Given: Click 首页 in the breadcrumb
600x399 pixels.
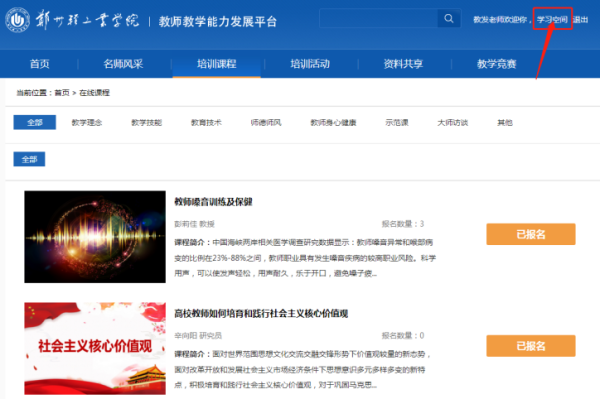Looking at the screenshot, I should pyautogui.click(x=62, y=93).
